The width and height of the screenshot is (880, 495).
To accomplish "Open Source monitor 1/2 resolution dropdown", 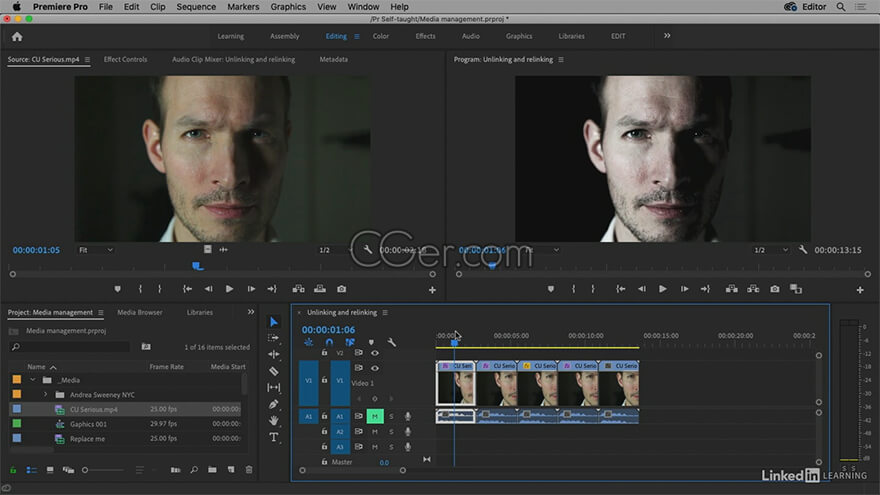I will 336,250.
